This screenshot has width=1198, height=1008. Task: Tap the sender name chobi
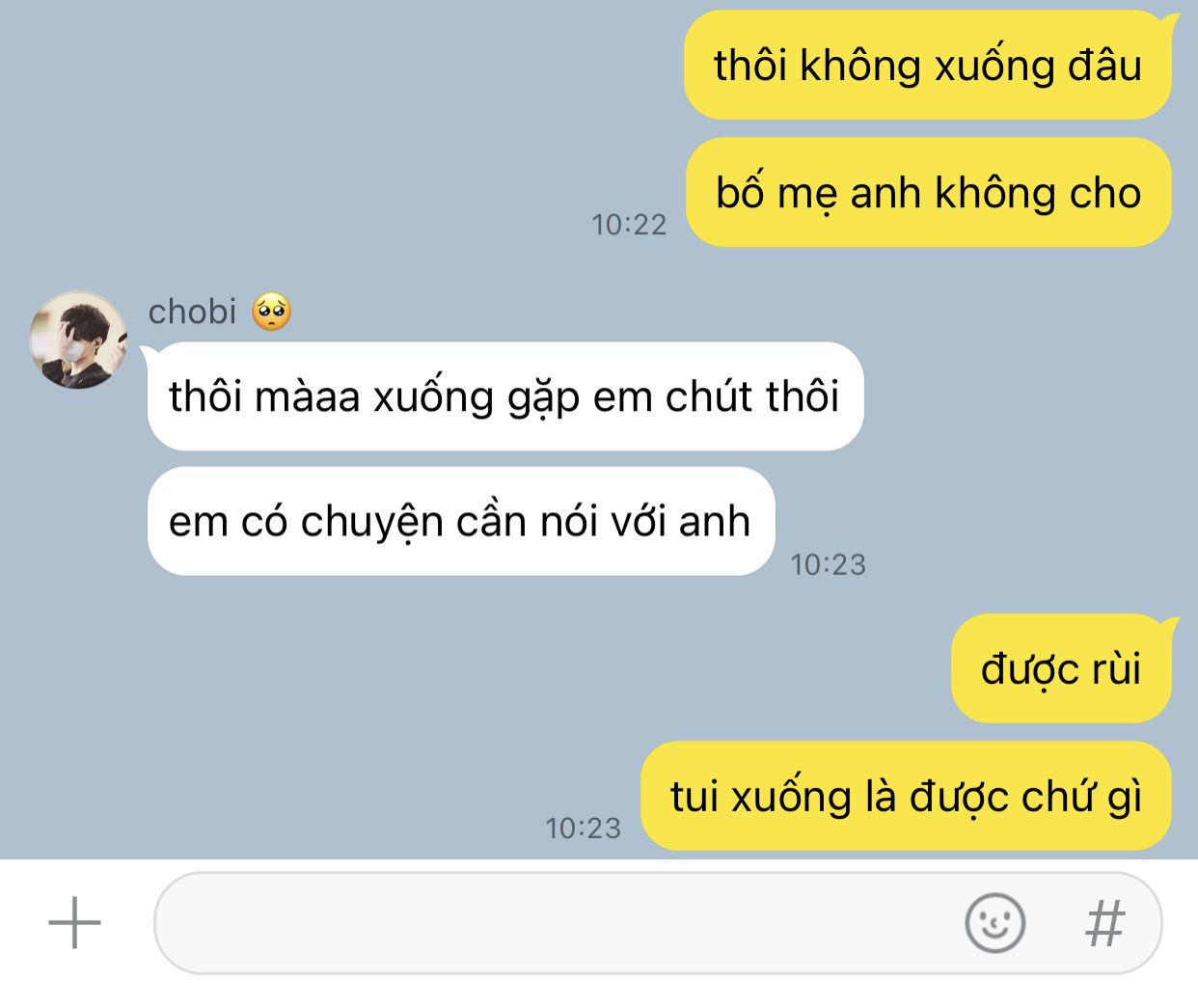point(192,312)
